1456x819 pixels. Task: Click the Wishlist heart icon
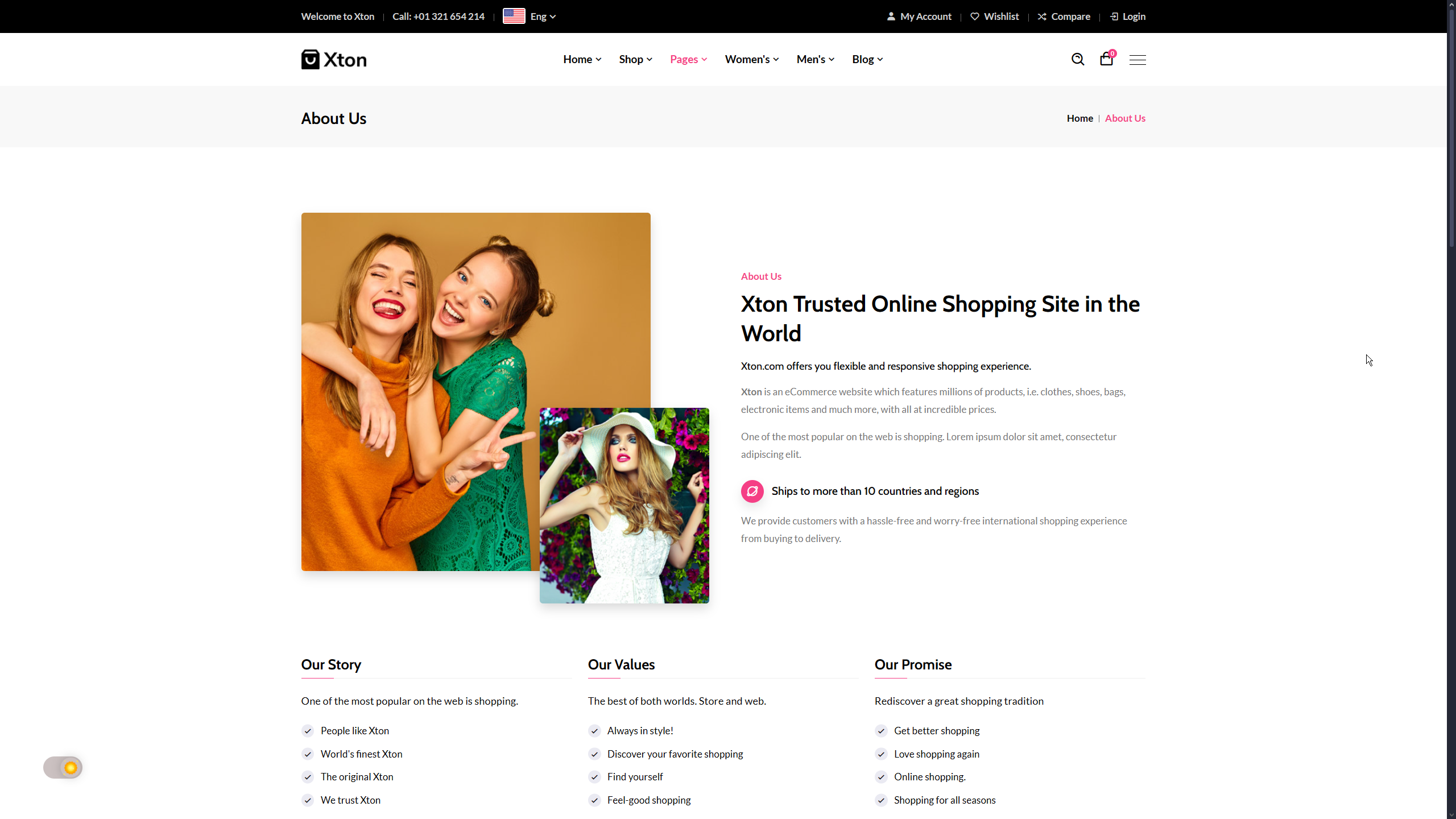(x=975, y=16)
